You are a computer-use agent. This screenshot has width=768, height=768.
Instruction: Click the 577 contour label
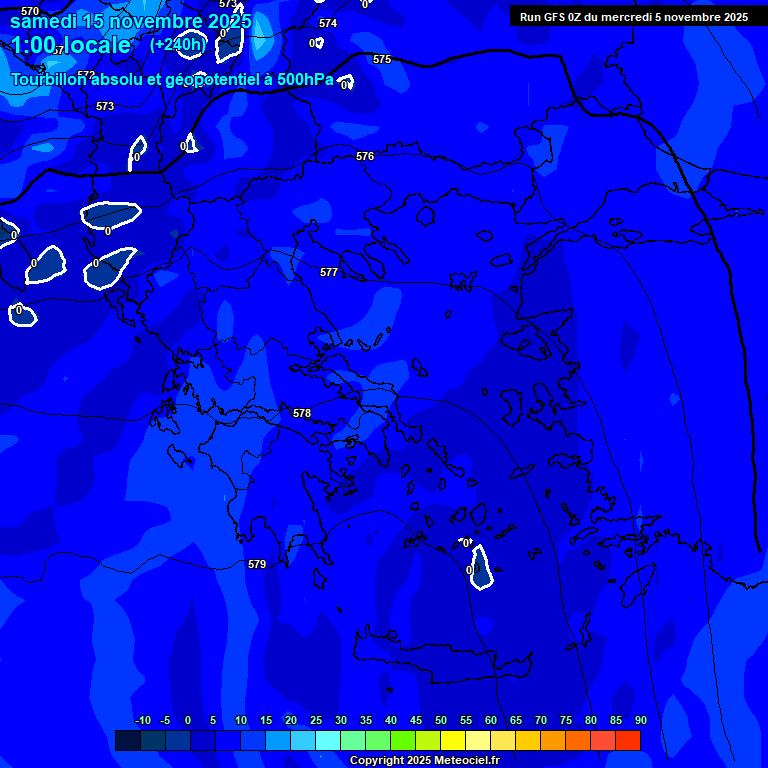[x=329, y=273]
